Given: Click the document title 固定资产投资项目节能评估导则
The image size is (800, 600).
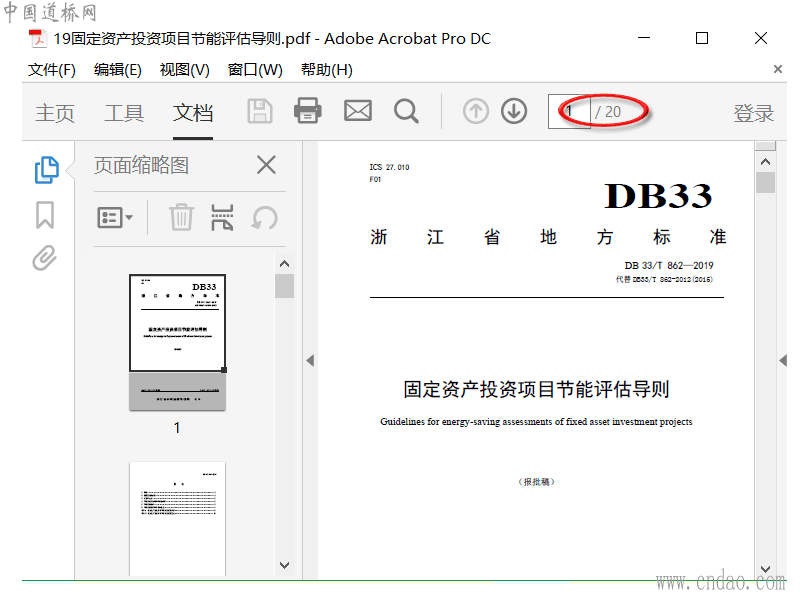Looking at the screenshot, I should click(536, 389).
